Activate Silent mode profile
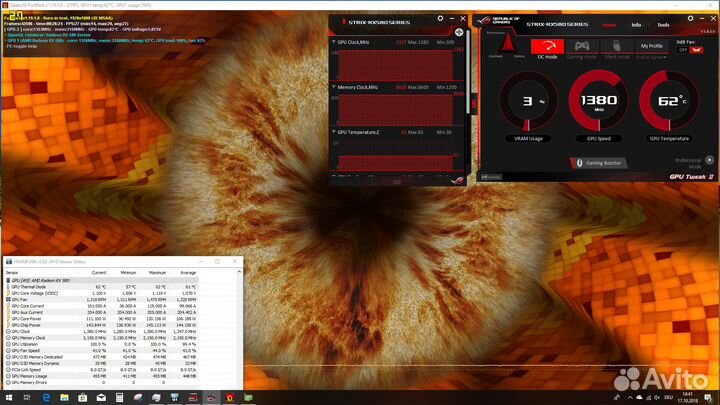The image size is (720, 405). (x=617, y=46)
